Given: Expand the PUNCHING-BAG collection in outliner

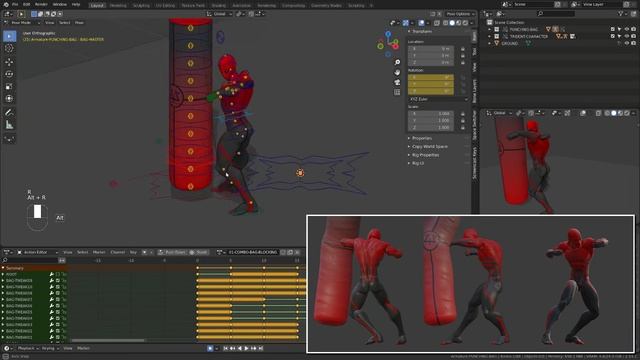Looking at the screenshot, I should (489, 29).
